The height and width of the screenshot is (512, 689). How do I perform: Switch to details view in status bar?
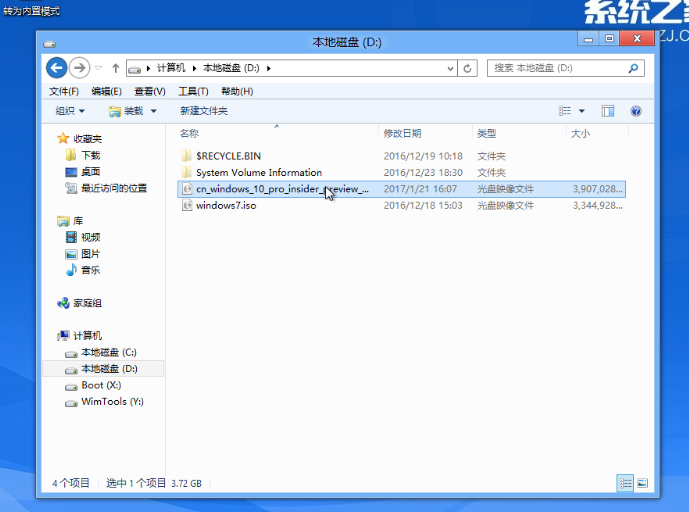pyautogui.click(x=625, y=483)
